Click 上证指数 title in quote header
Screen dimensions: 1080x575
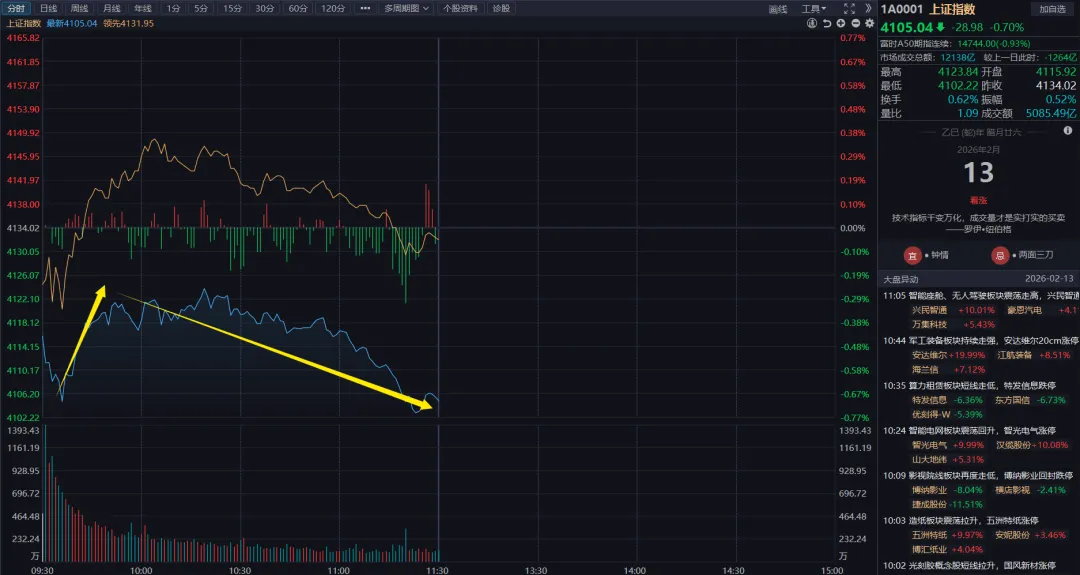tap(952, 9)
